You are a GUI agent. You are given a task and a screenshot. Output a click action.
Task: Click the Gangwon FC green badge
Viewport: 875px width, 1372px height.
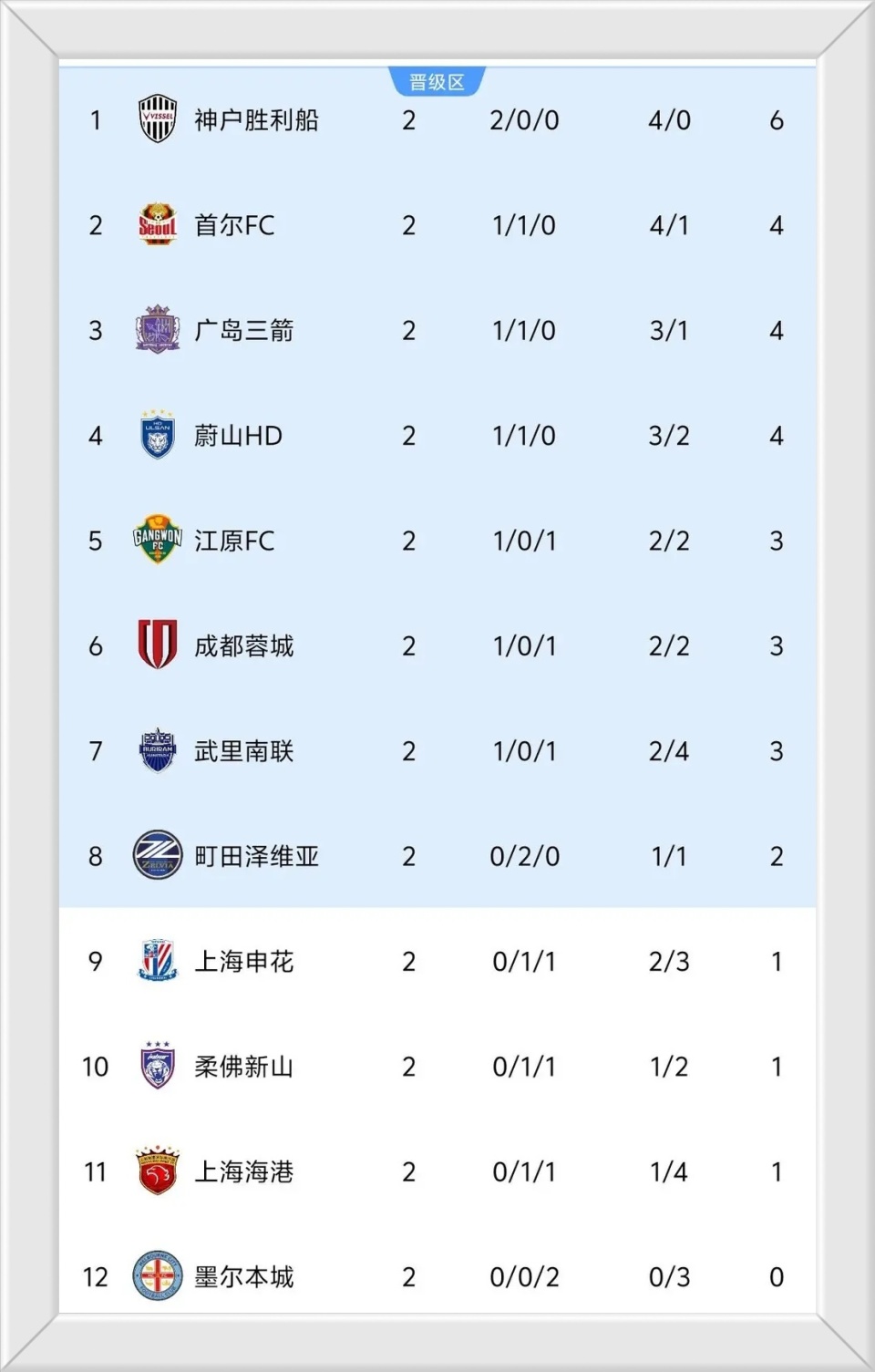coord(157,540)
